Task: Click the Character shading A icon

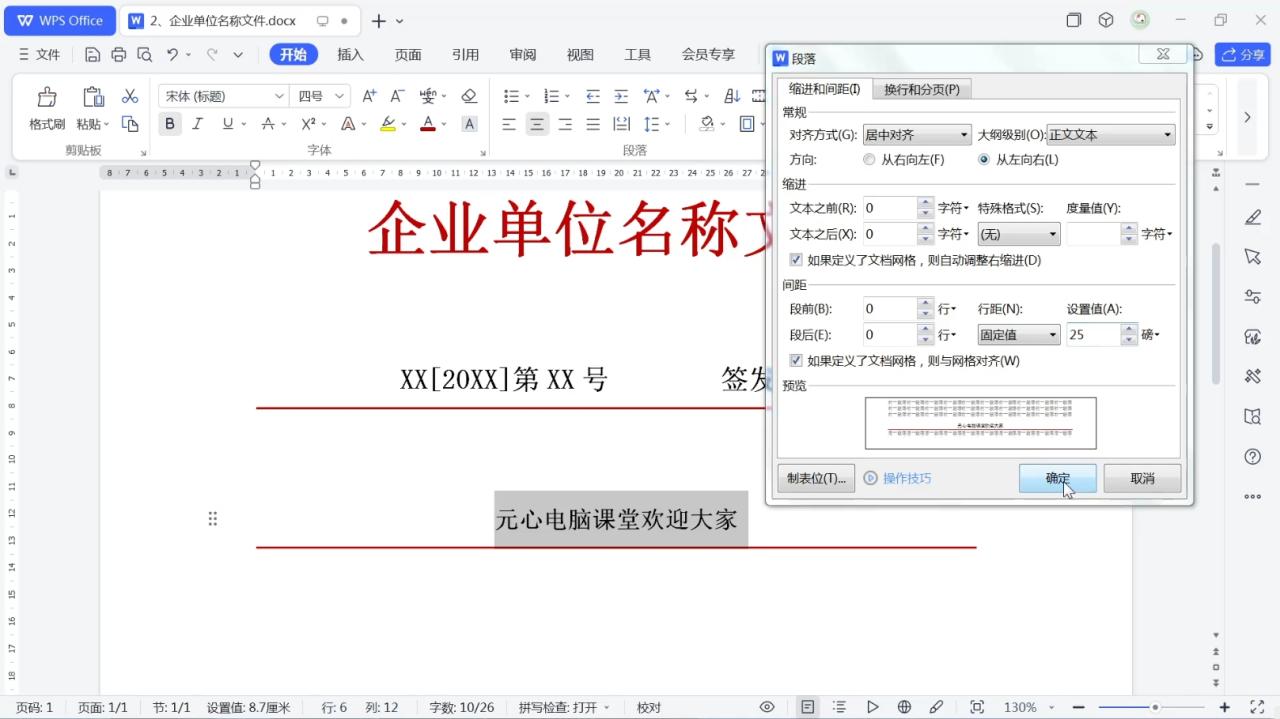Action: point(469,124)
